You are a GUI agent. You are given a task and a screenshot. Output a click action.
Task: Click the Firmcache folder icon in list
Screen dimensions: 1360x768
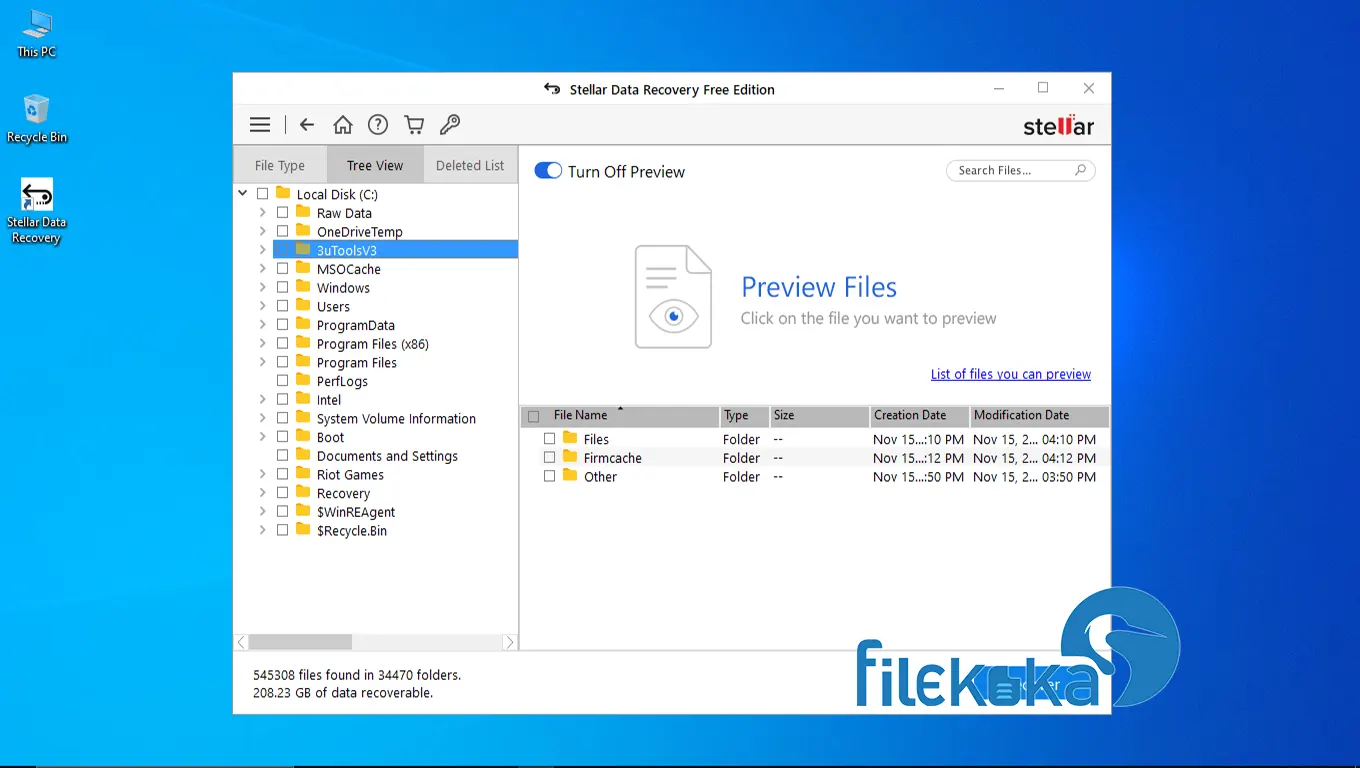(x=570, y=457)
